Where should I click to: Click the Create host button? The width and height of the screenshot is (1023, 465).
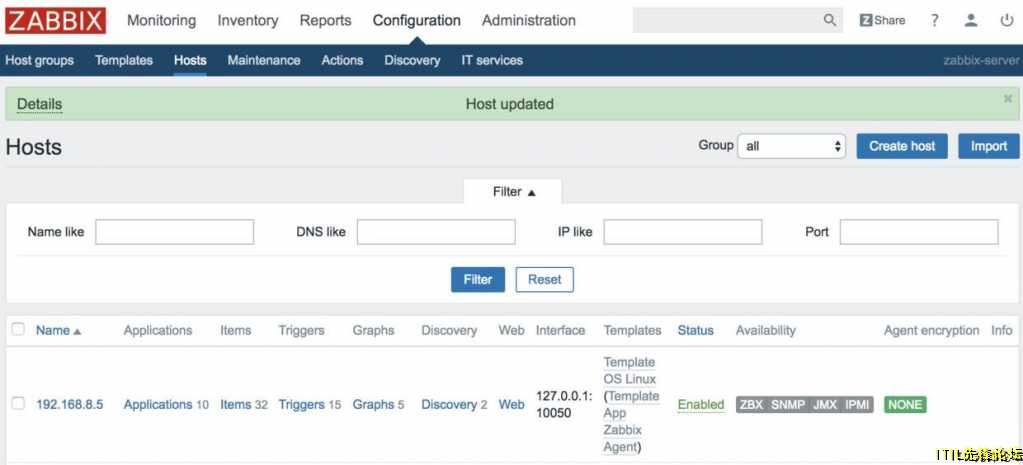(x=902, y=146)
